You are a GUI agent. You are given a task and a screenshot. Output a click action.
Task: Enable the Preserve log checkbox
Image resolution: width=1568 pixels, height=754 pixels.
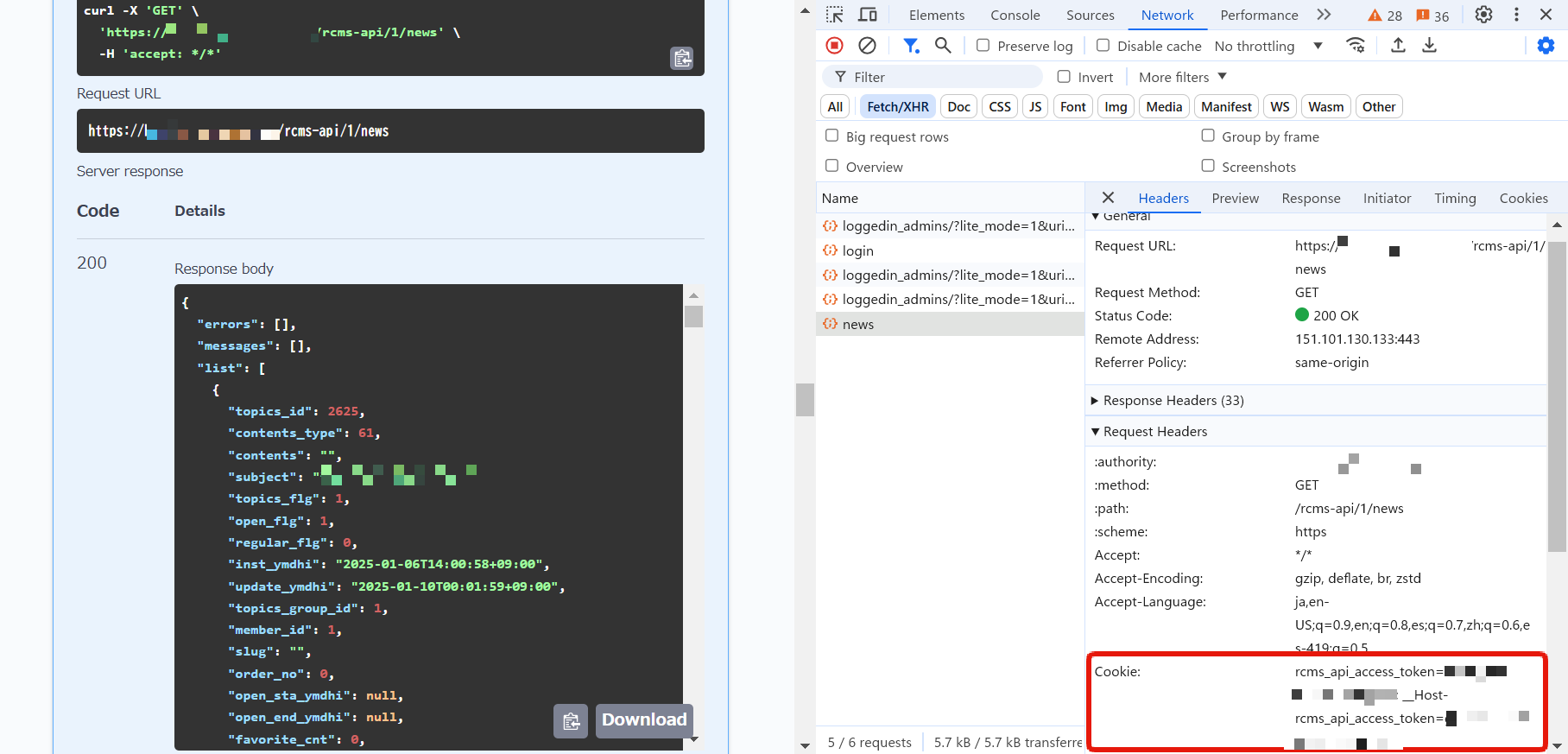tap(983, 46)
